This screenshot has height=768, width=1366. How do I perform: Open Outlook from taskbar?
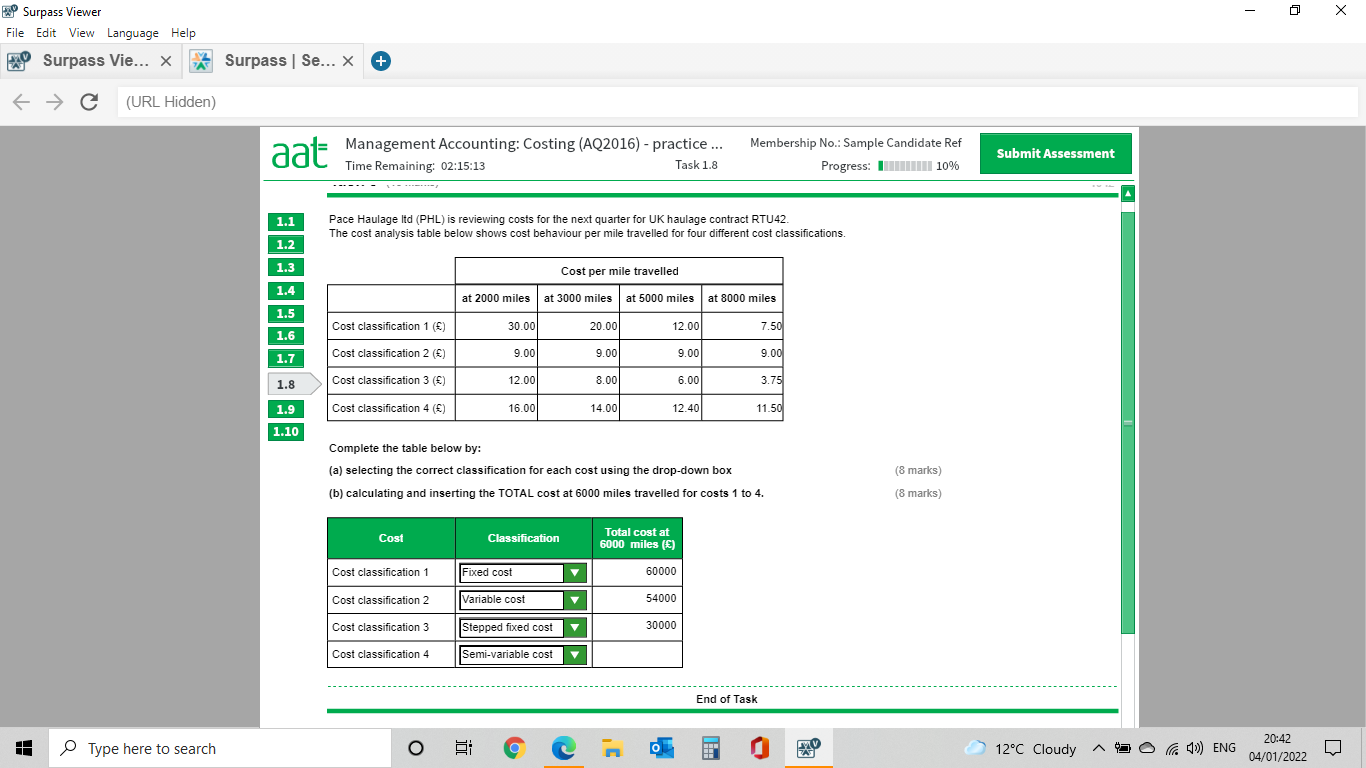coord(661,748)
